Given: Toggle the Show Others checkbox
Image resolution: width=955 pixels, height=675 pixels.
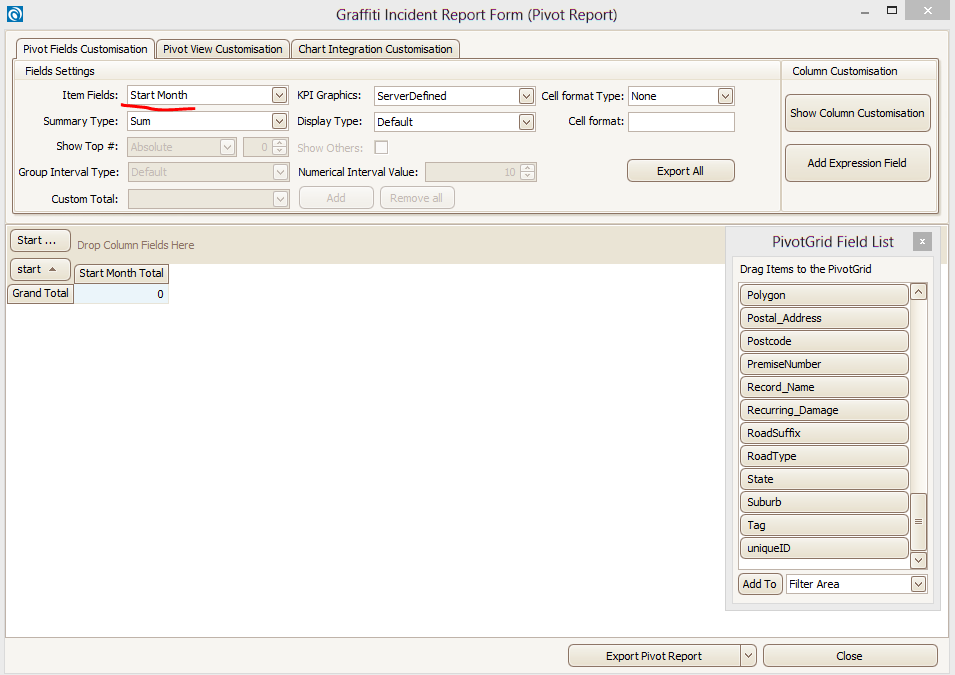Looking at the screenshot, I should pyautogui.click(x=381, y=147).
